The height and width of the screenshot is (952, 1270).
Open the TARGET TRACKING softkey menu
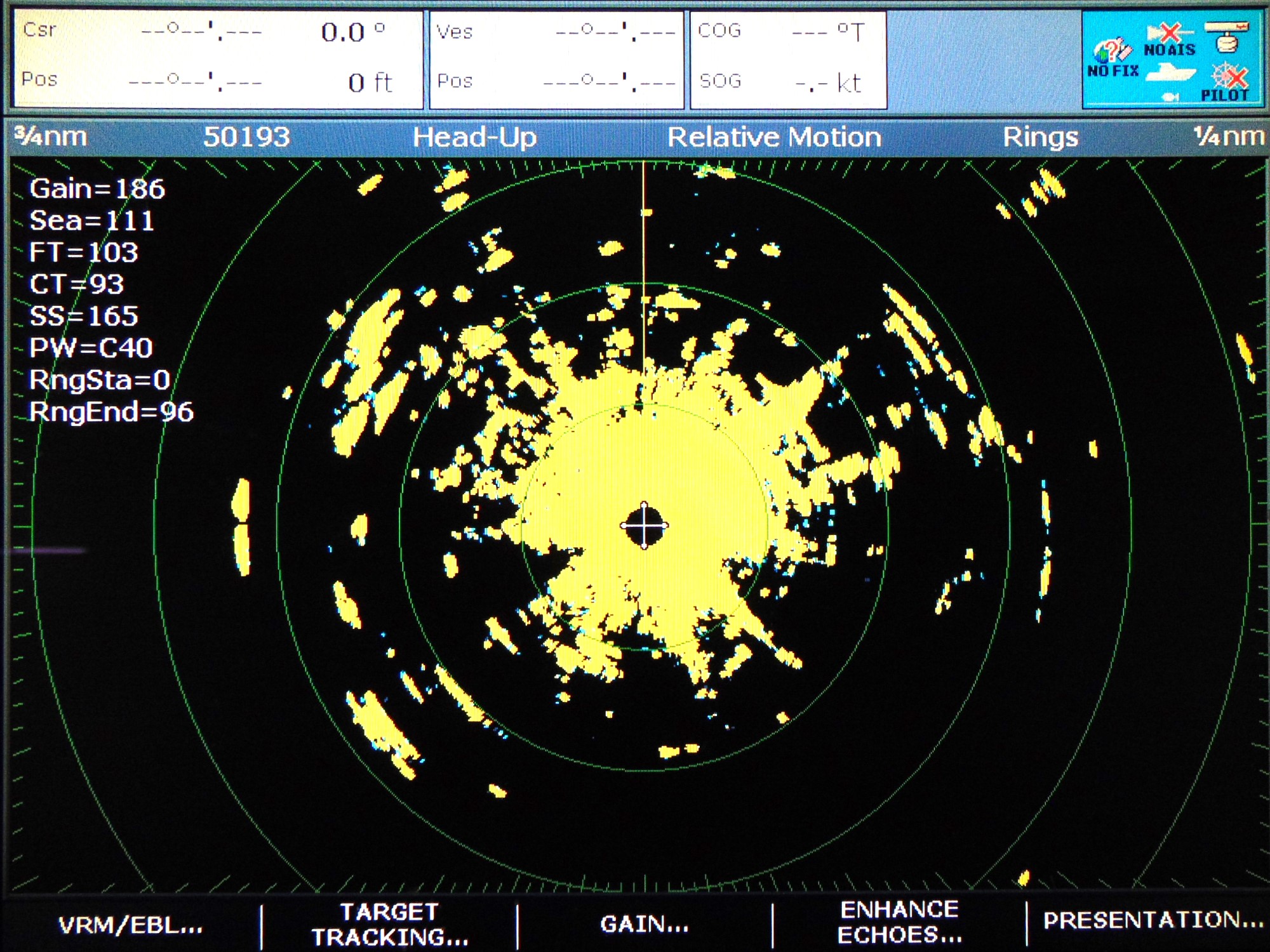click(x=389, y=924)
